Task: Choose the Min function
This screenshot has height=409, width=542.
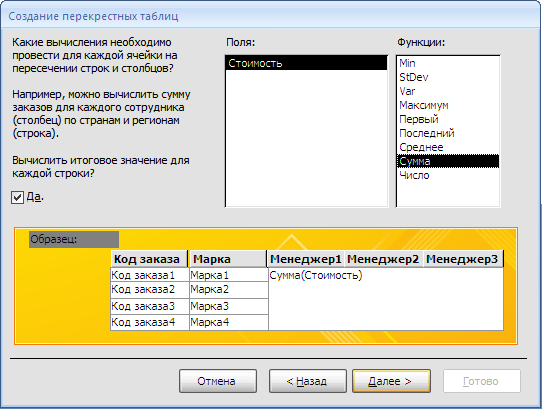Action: click(448, 63)
